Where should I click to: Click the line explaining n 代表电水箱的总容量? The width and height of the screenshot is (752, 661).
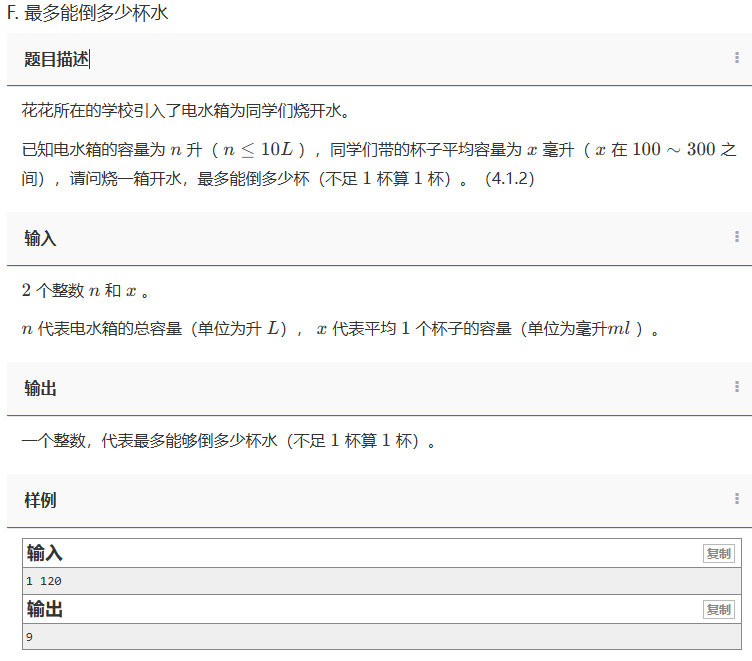(x=340, y=329)
